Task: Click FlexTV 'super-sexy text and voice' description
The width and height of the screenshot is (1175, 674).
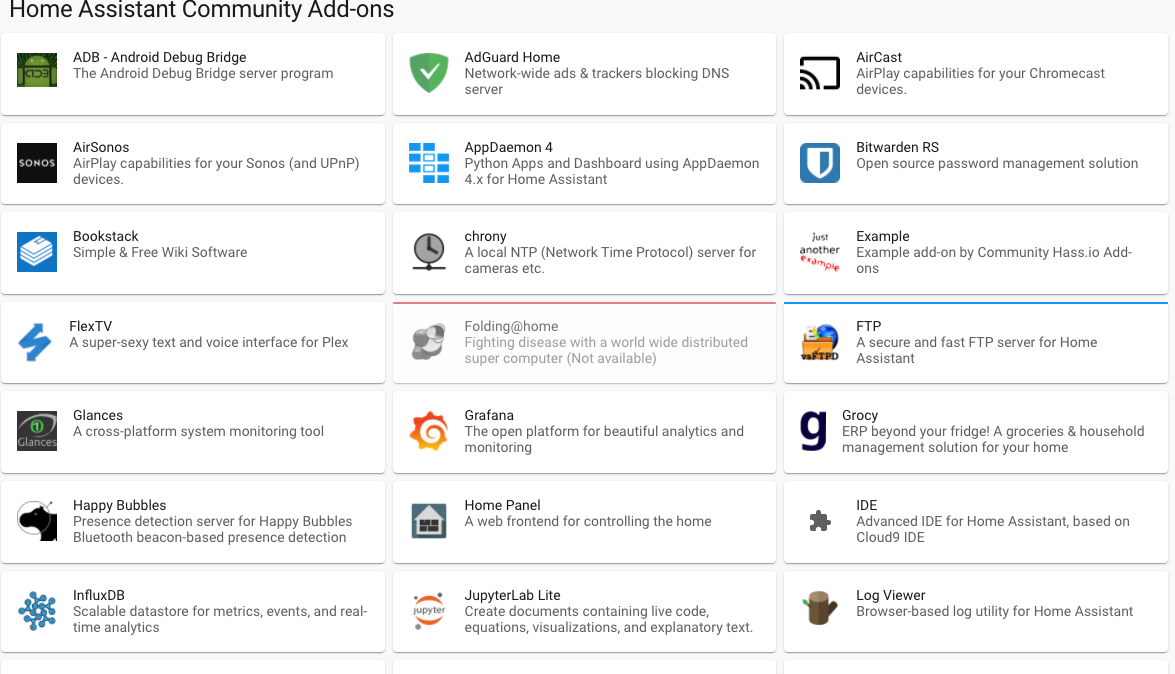Action: tap(208, 343)
